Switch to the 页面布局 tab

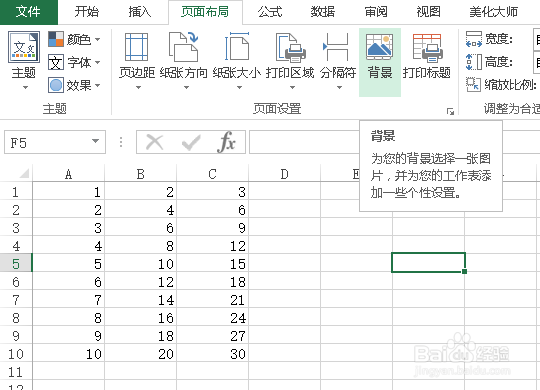coord(205,12)
